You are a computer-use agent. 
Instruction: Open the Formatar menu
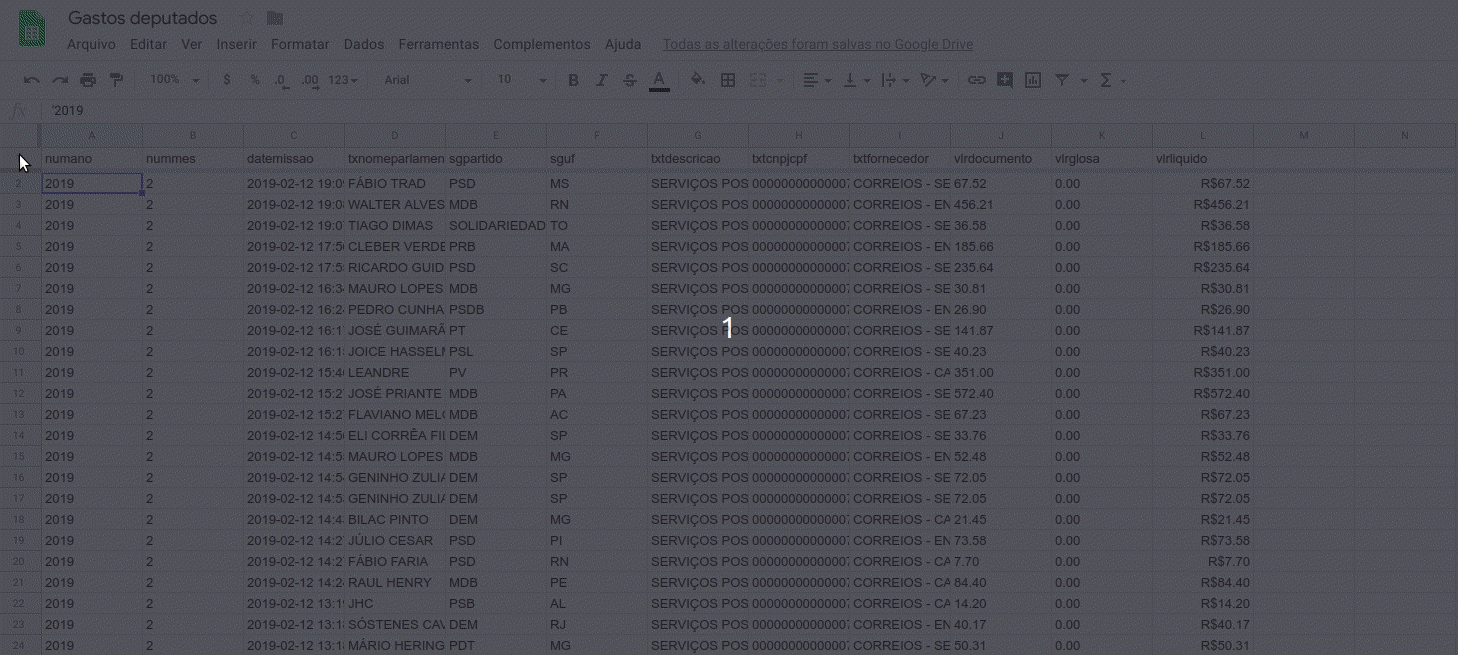pos(299,44)
